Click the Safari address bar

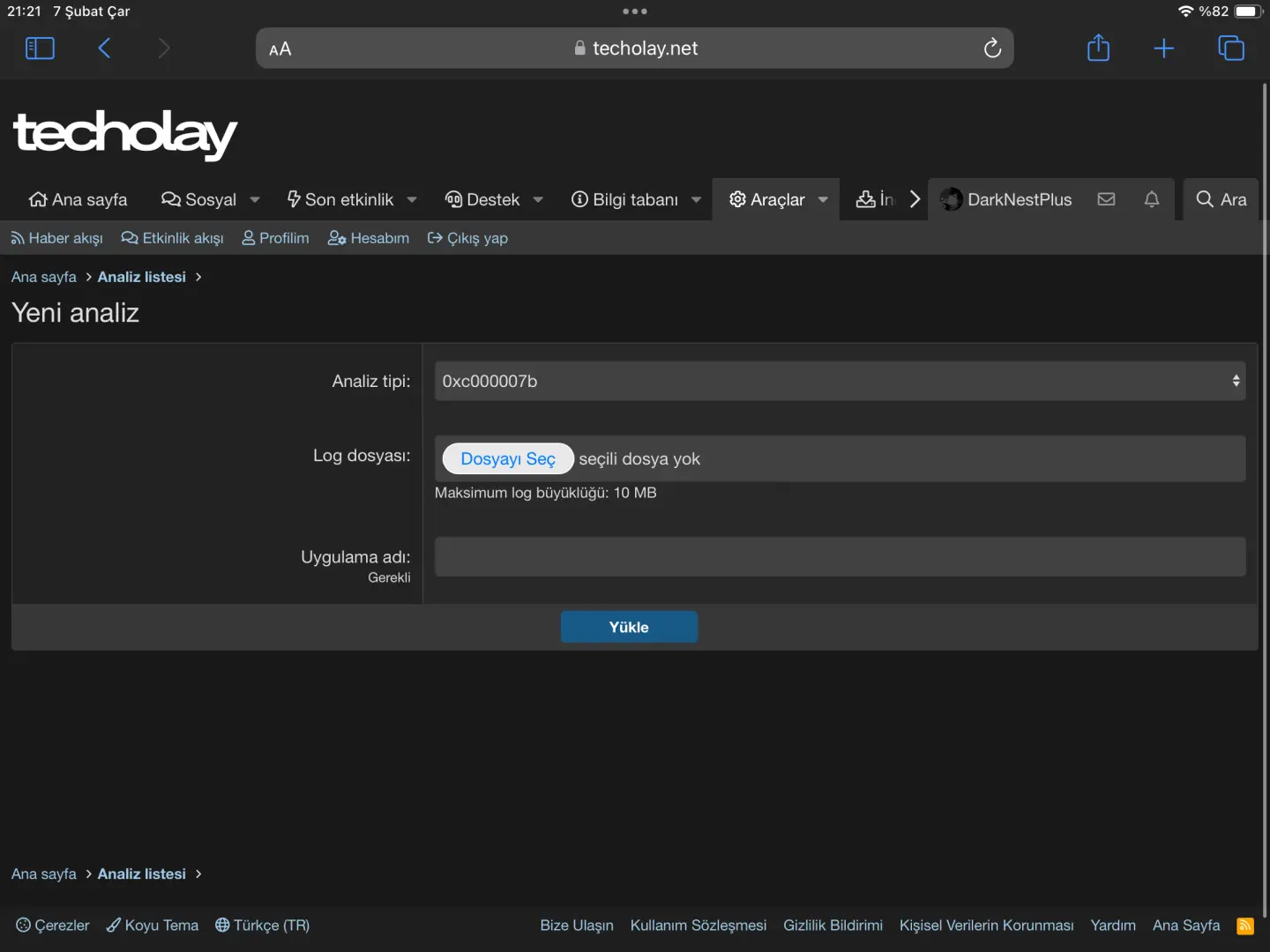[635, 48]
